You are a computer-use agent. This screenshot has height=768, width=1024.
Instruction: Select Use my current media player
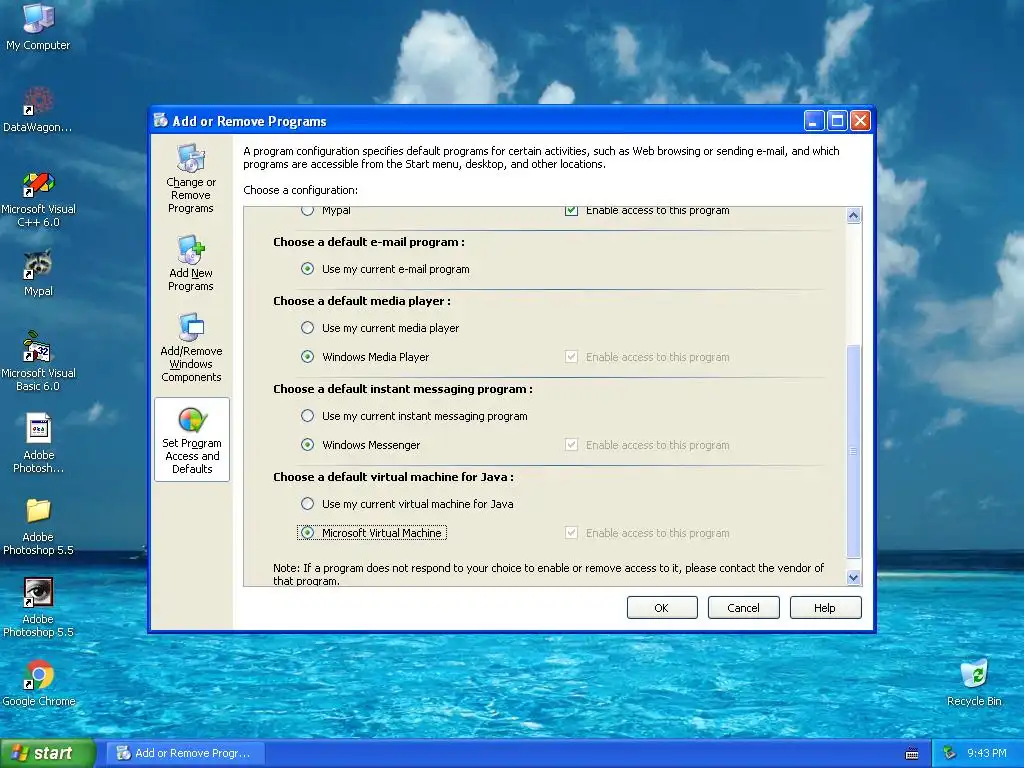point(307,328)
